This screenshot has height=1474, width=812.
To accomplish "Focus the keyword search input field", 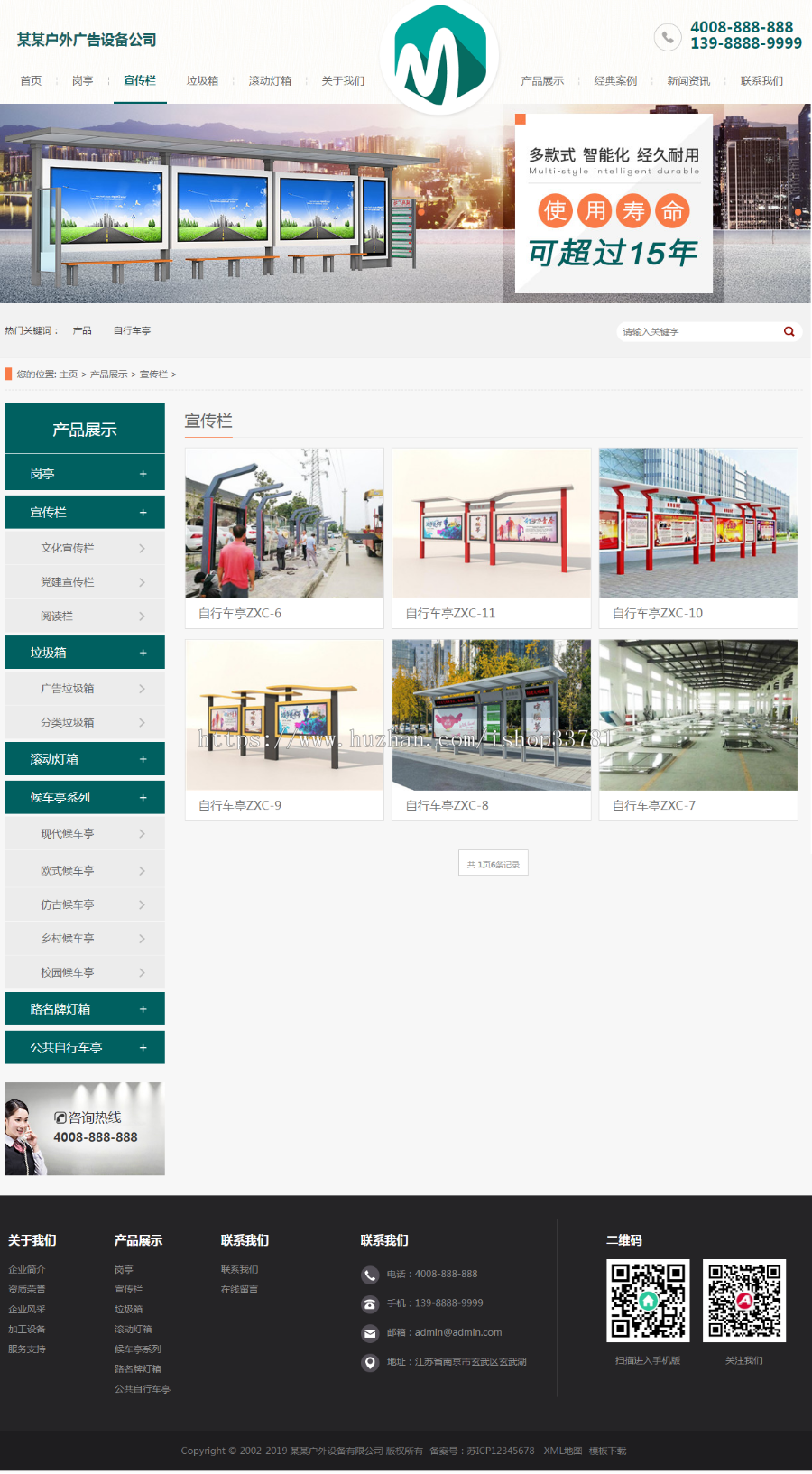I will pyautogui.click(x=699, y=331).
